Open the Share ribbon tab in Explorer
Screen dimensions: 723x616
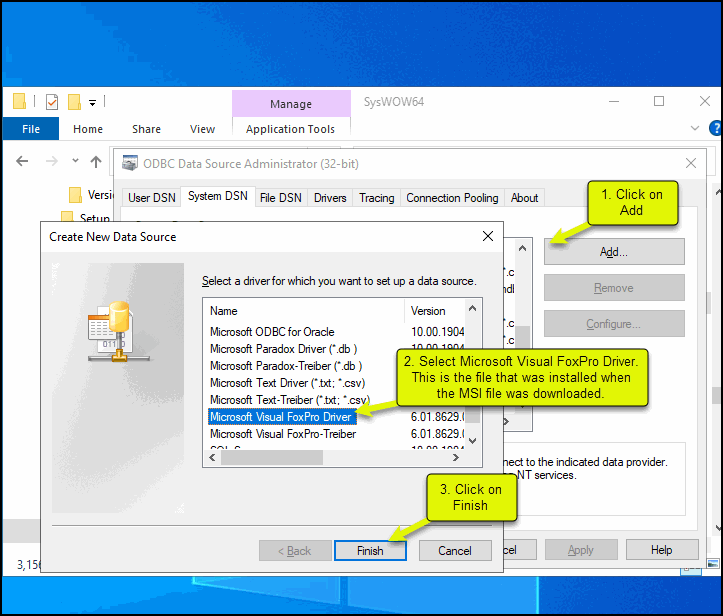[x=147, y=129]
